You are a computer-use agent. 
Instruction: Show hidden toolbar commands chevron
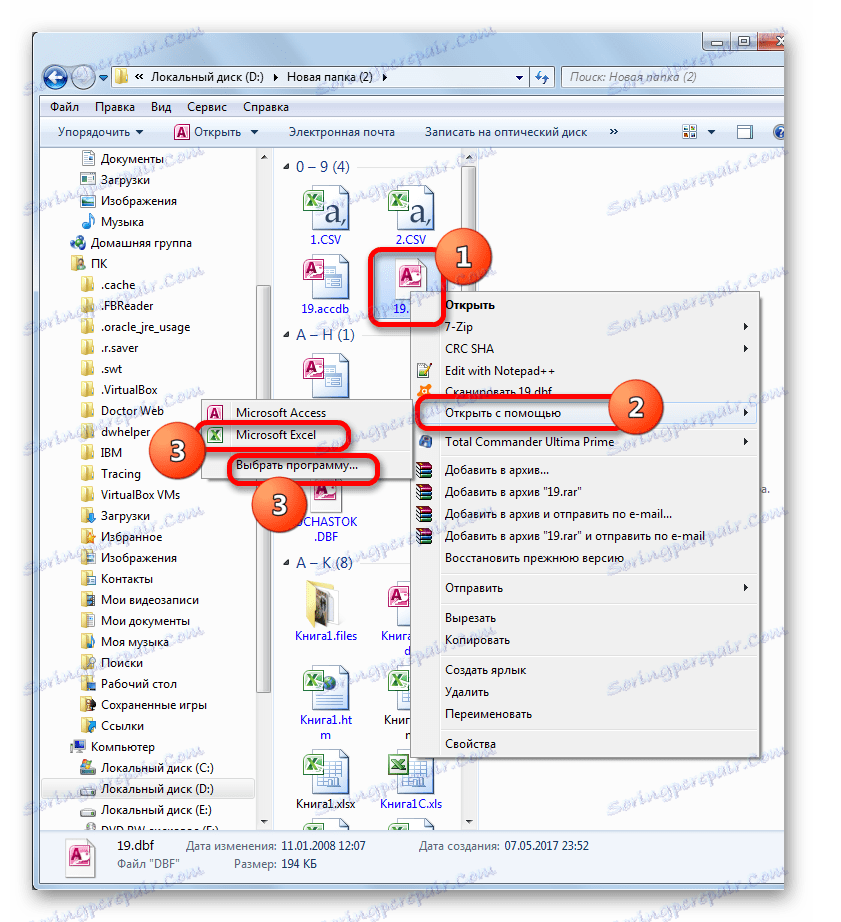(x=614, y=132)
